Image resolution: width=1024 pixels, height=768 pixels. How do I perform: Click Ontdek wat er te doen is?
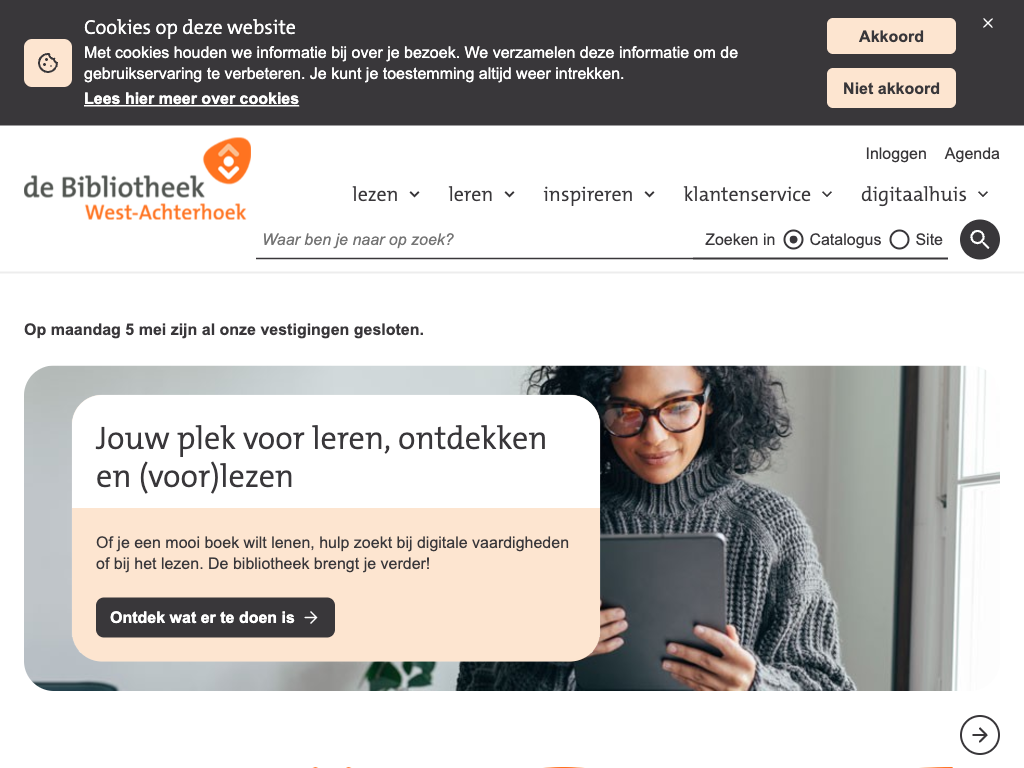click(x=215, y=617)
